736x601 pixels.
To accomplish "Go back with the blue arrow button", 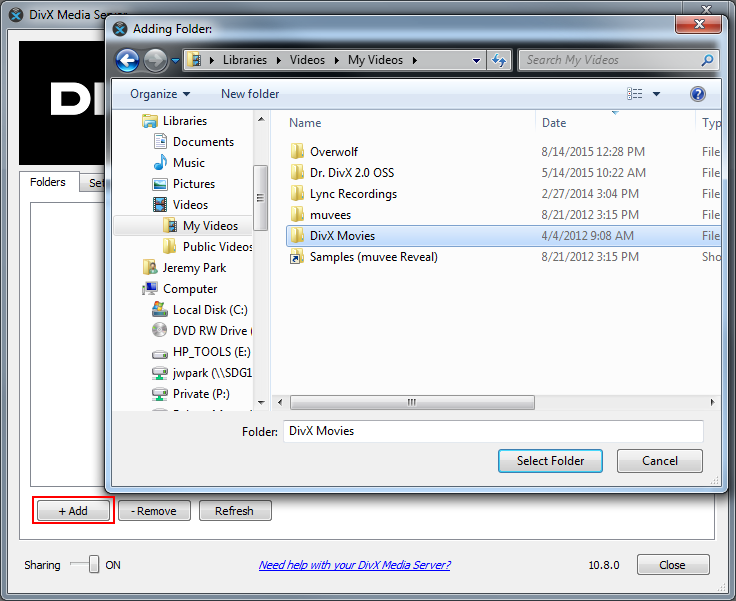I will (127, 61).
